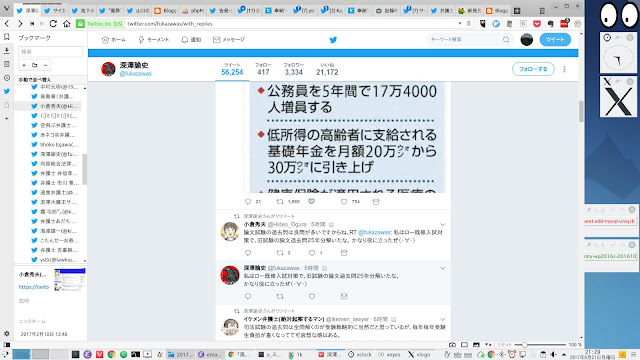Go back with the browser back arrow
The width and height of the screenshot is (640, 360).
coord(7,24)
